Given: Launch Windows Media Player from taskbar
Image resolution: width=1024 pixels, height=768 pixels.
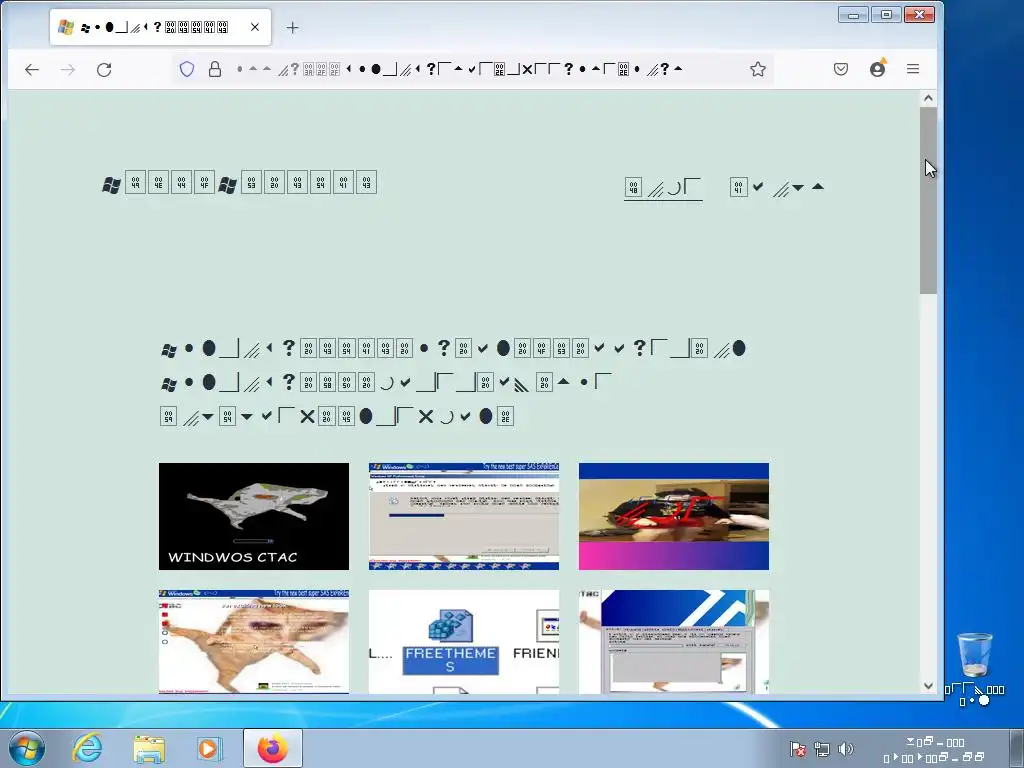Looking at the screenshot, I should pos(209,748).
